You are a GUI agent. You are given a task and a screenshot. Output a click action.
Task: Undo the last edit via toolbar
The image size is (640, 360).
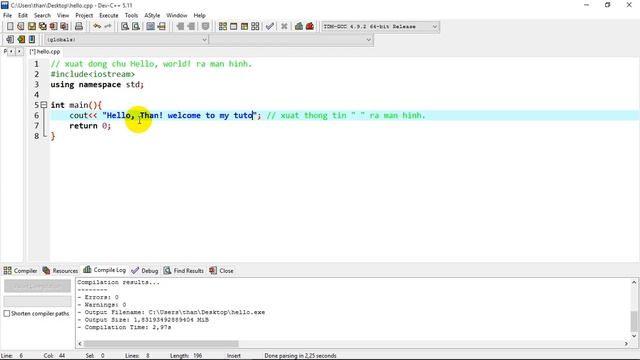pos(97,27)
